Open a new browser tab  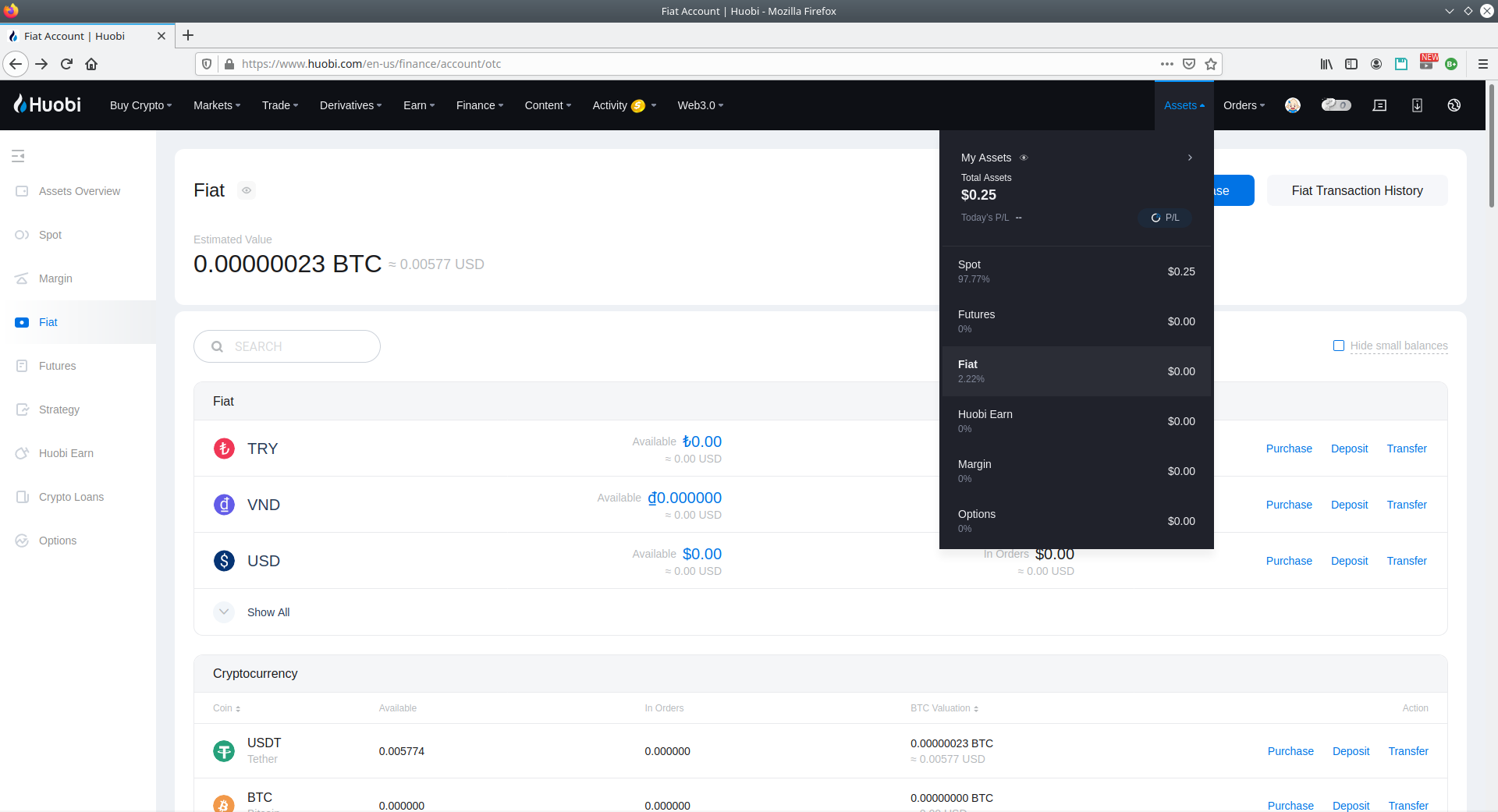(x=188, y=35)
